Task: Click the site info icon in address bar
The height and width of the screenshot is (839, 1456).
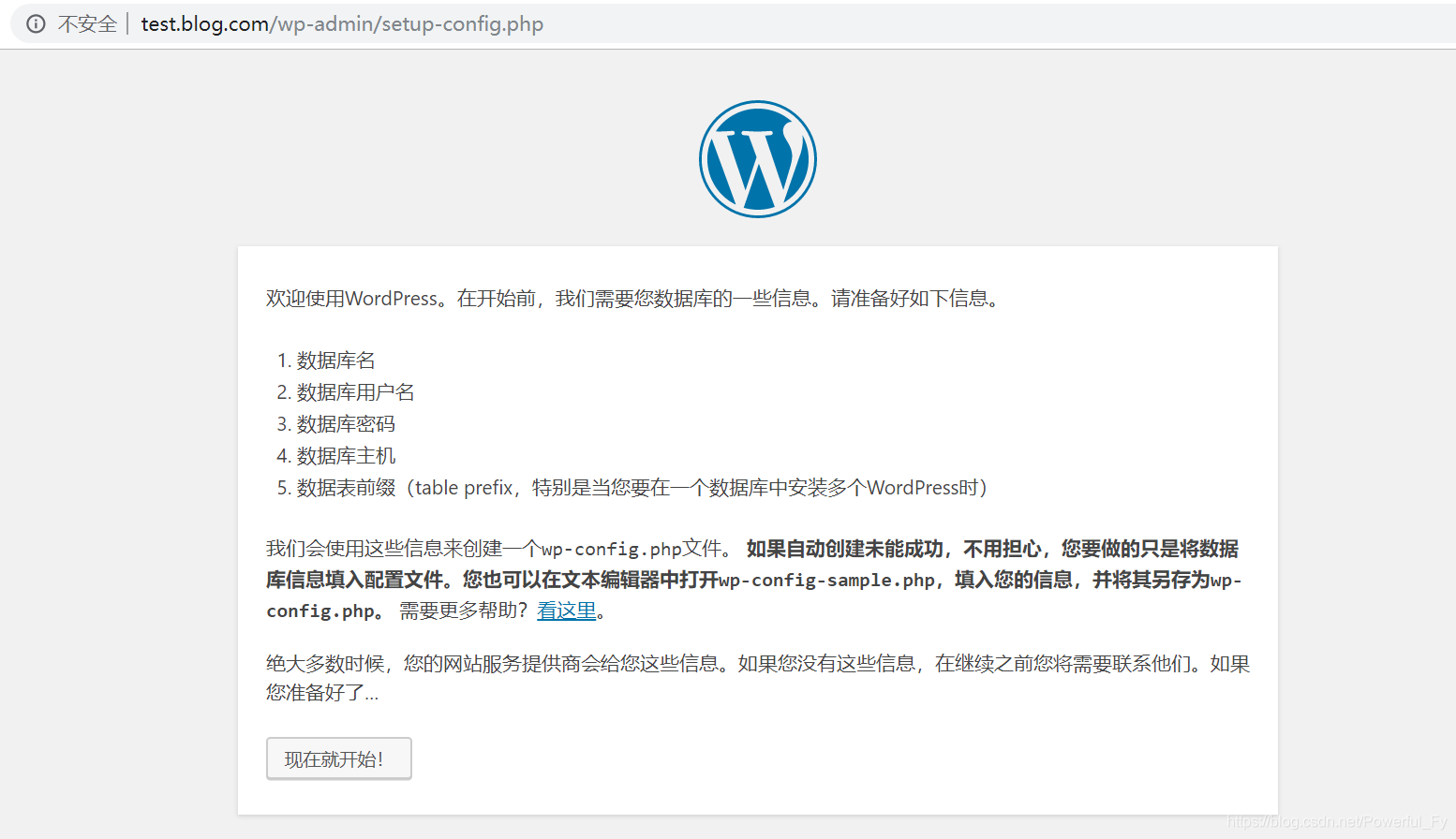Action: click(36, 23)
